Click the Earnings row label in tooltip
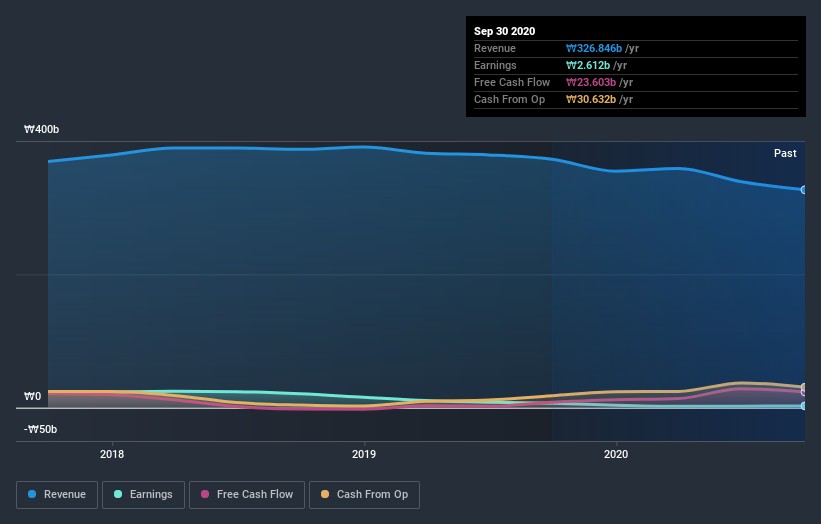 pos(495,65)
